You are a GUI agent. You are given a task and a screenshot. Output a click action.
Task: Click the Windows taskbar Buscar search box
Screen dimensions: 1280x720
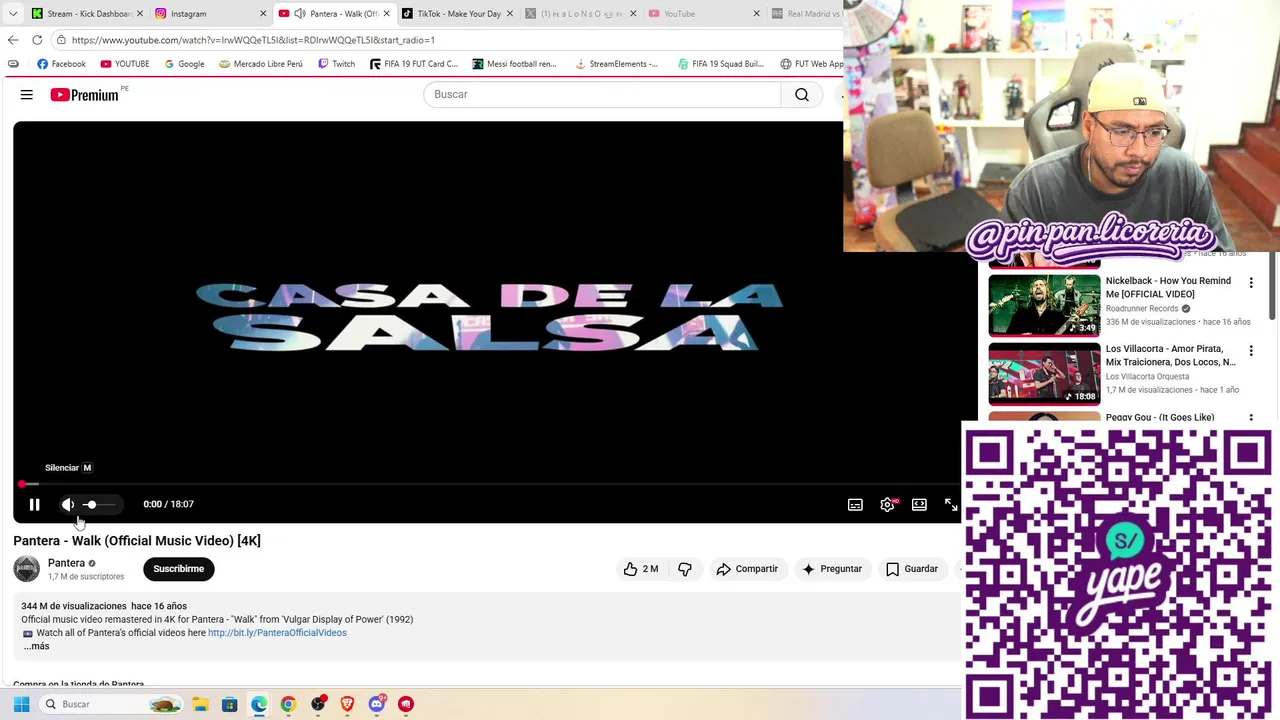(x=113, y=704)
